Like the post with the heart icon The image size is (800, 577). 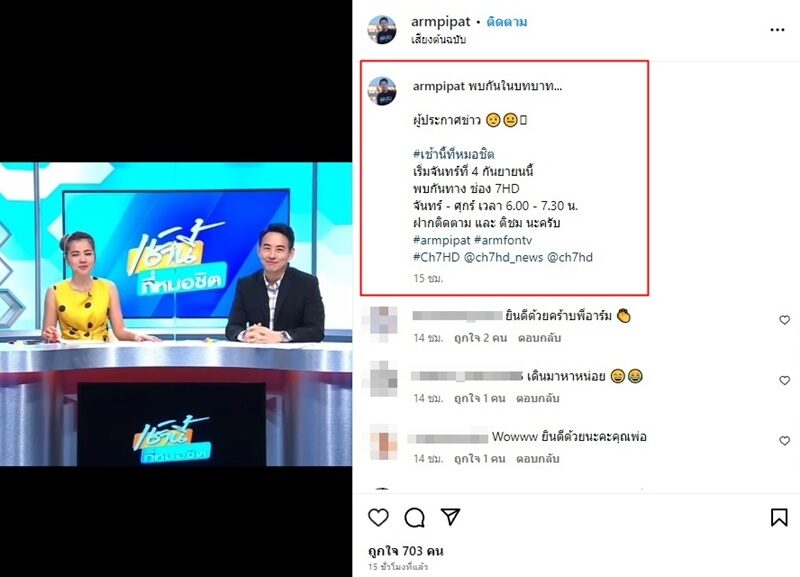click(378, 517)
